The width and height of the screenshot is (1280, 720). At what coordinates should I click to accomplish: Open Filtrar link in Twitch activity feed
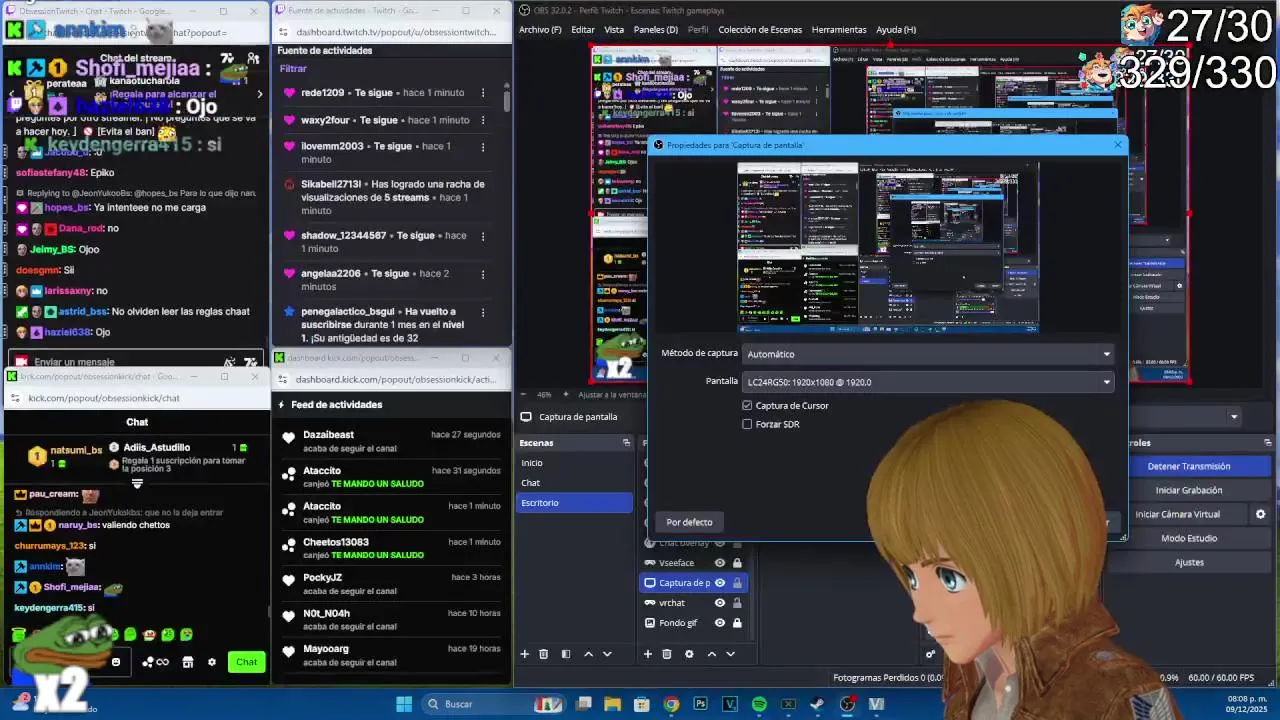click(293, 69)
